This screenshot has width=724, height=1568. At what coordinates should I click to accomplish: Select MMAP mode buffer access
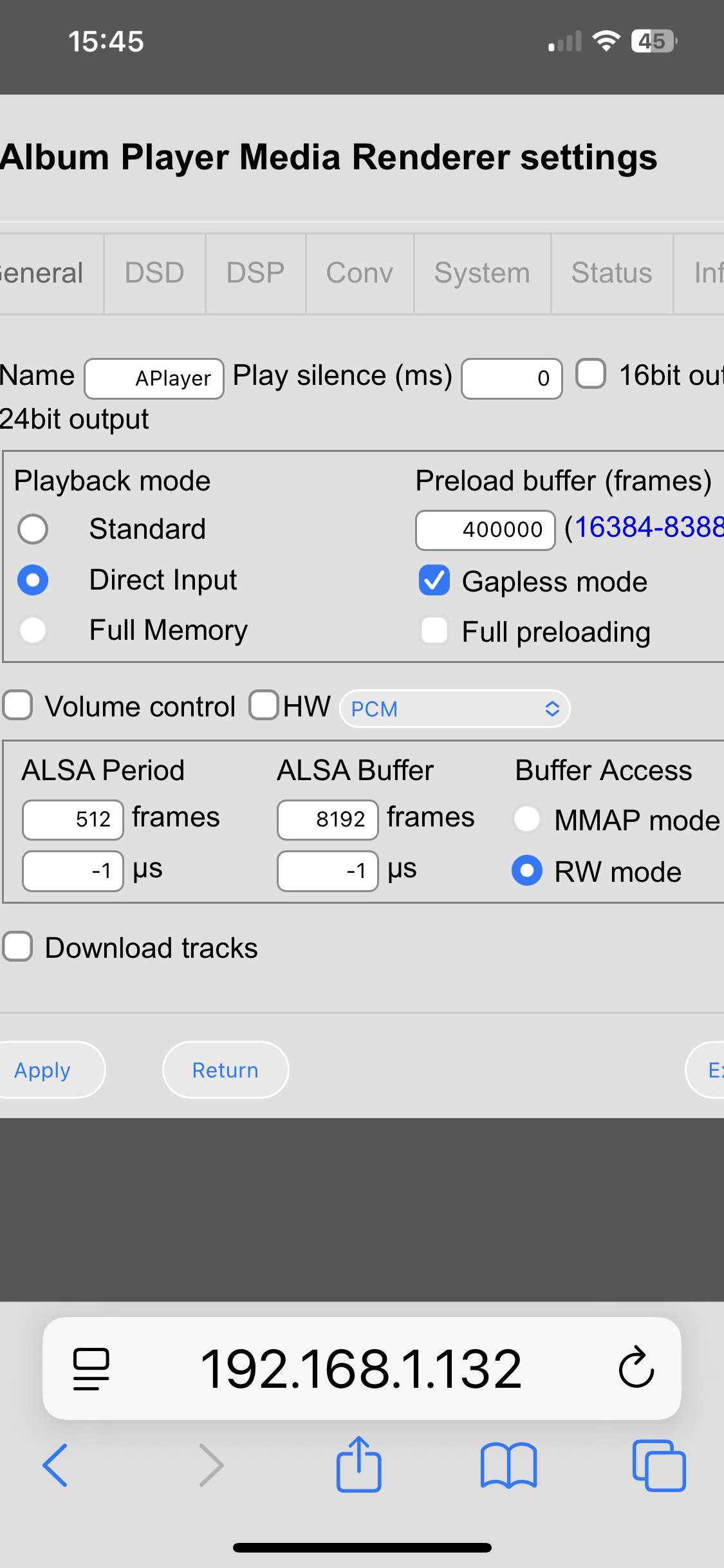[x=527, y=819]
